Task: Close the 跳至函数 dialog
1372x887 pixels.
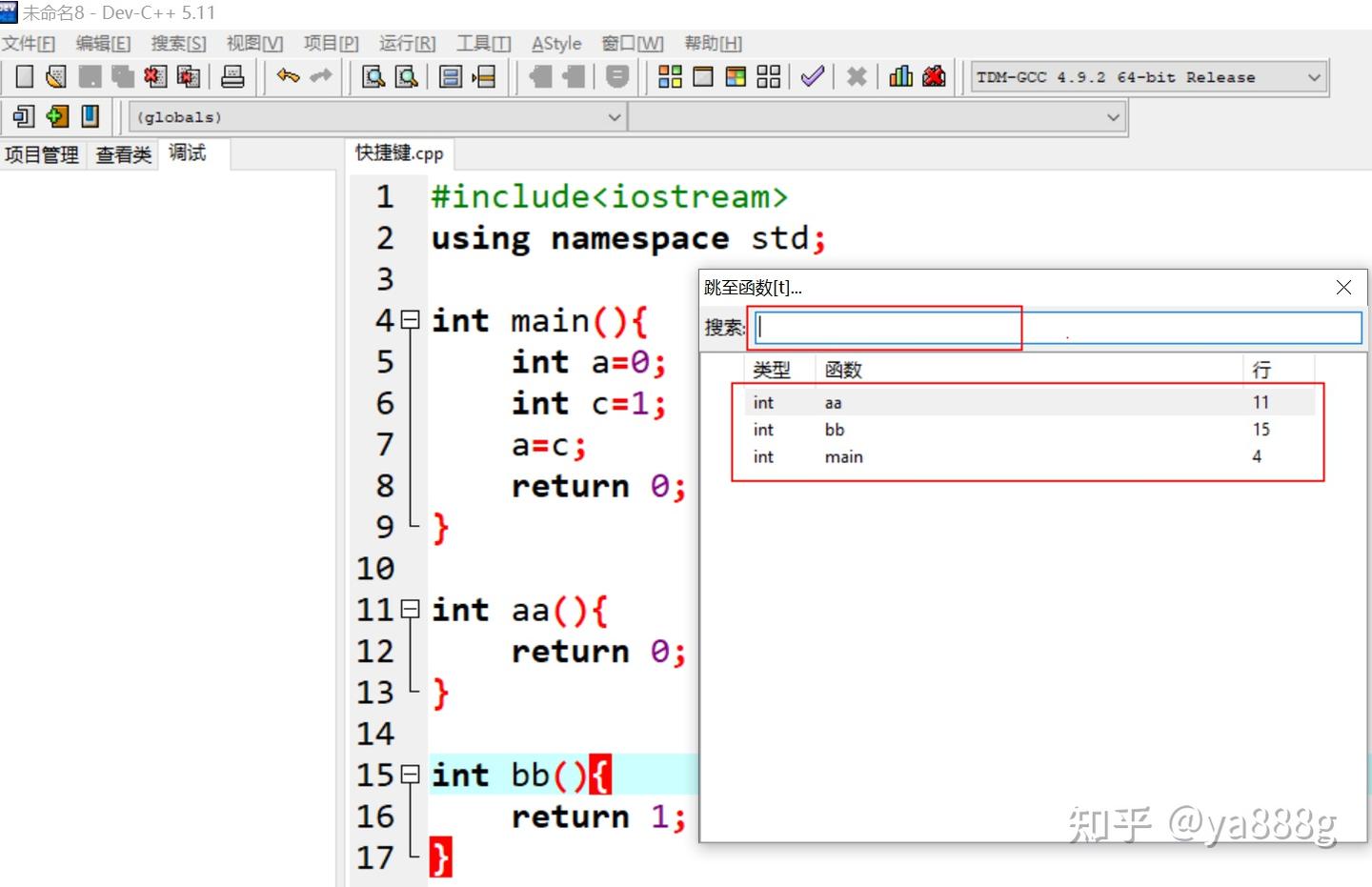Action: point(1343,287)
